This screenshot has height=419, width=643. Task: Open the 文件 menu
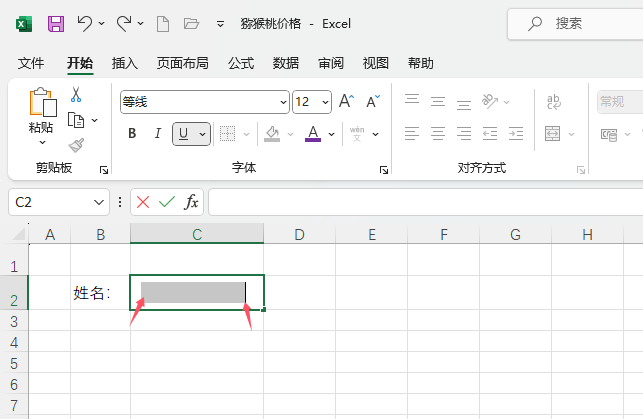tap(31, 63)
